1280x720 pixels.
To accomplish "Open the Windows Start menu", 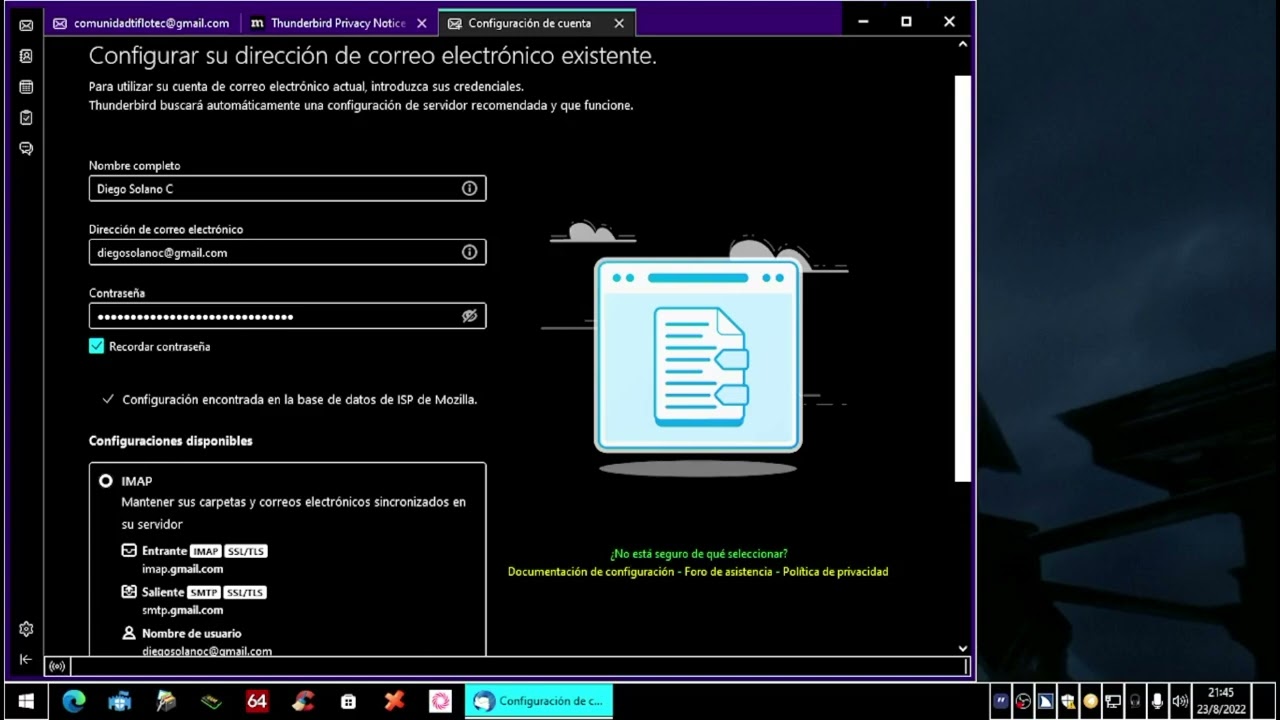I will (26, 701).
